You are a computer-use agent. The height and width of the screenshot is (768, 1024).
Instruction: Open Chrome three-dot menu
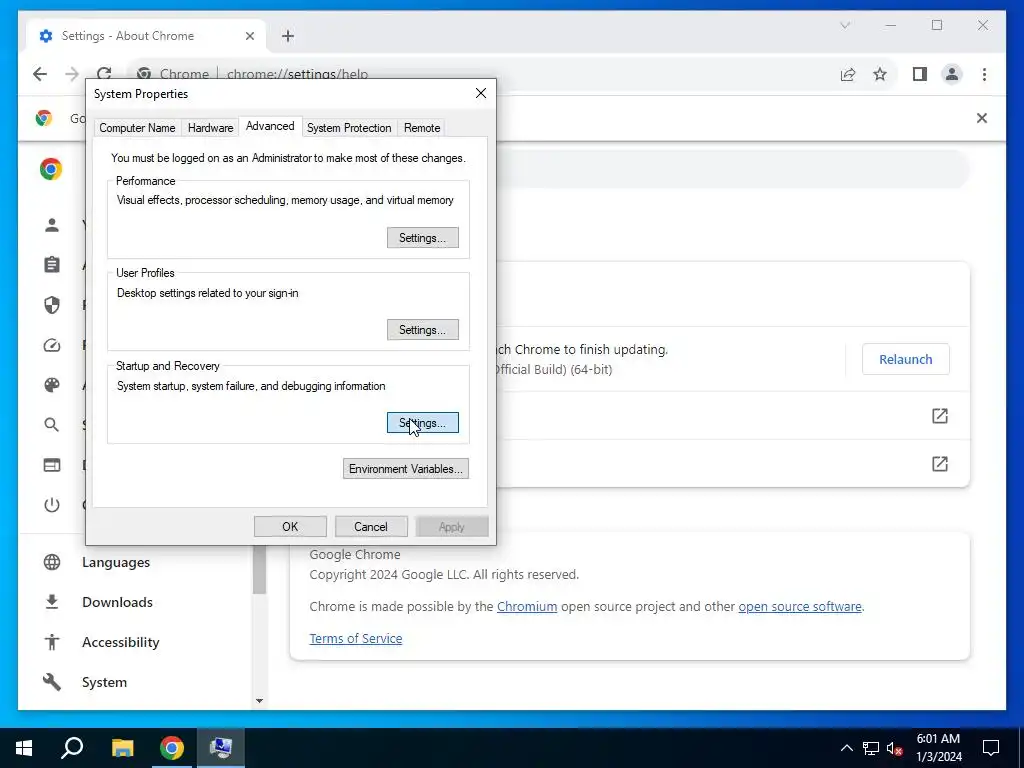(x=984, y=74)
